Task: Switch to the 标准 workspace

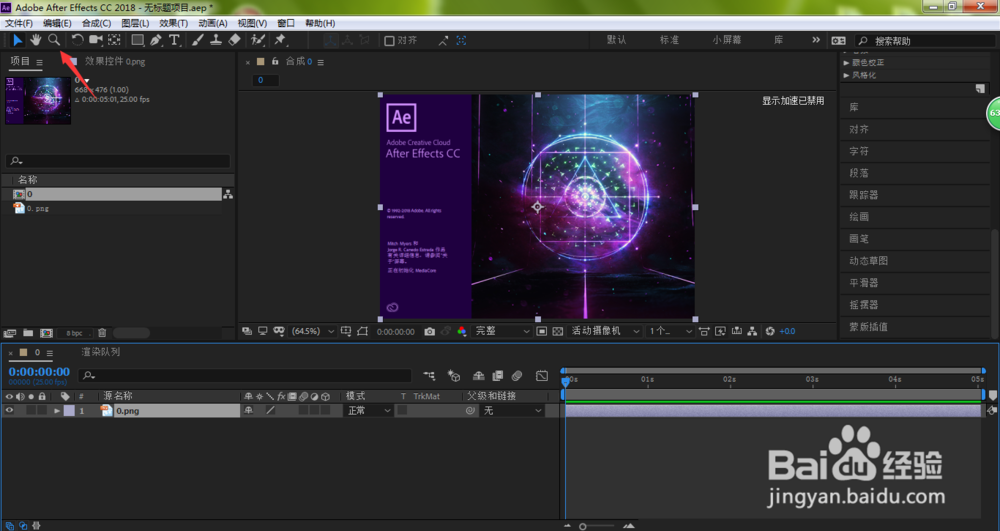Action: [669, 40]
